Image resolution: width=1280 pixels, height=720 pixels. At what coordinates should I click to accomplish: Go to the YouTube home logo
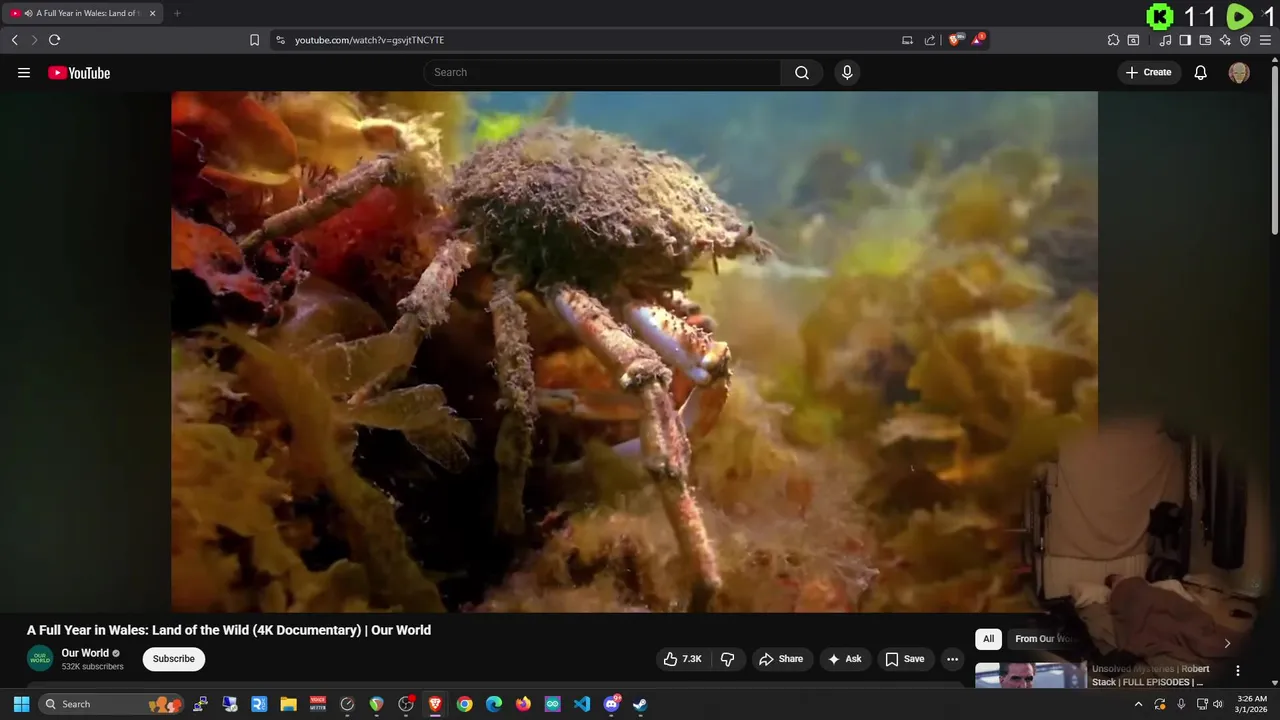(79, 73)
